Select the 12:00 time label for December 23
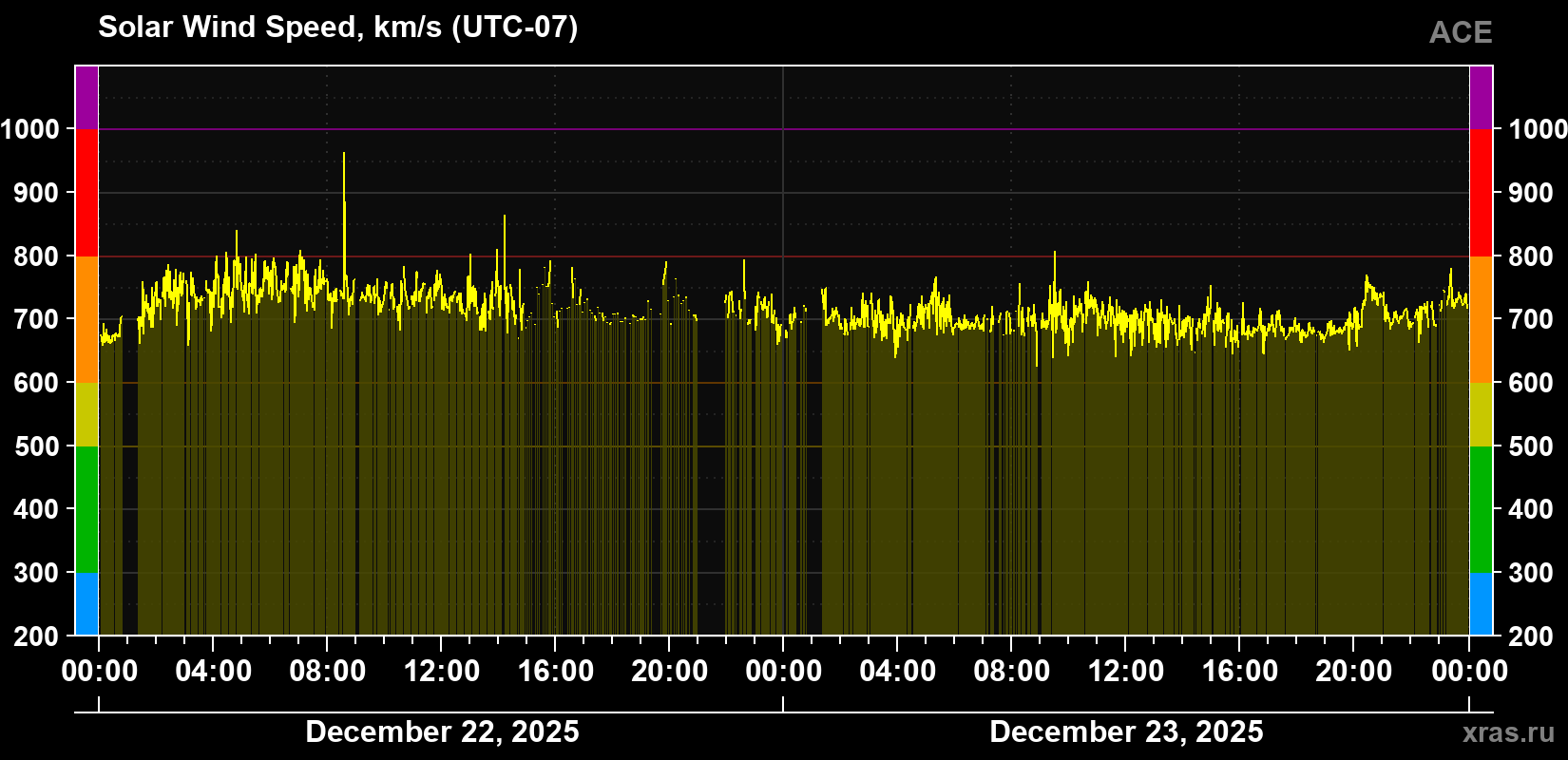The width and height of the screenshot is (1568, 760). coord(1126,671)
